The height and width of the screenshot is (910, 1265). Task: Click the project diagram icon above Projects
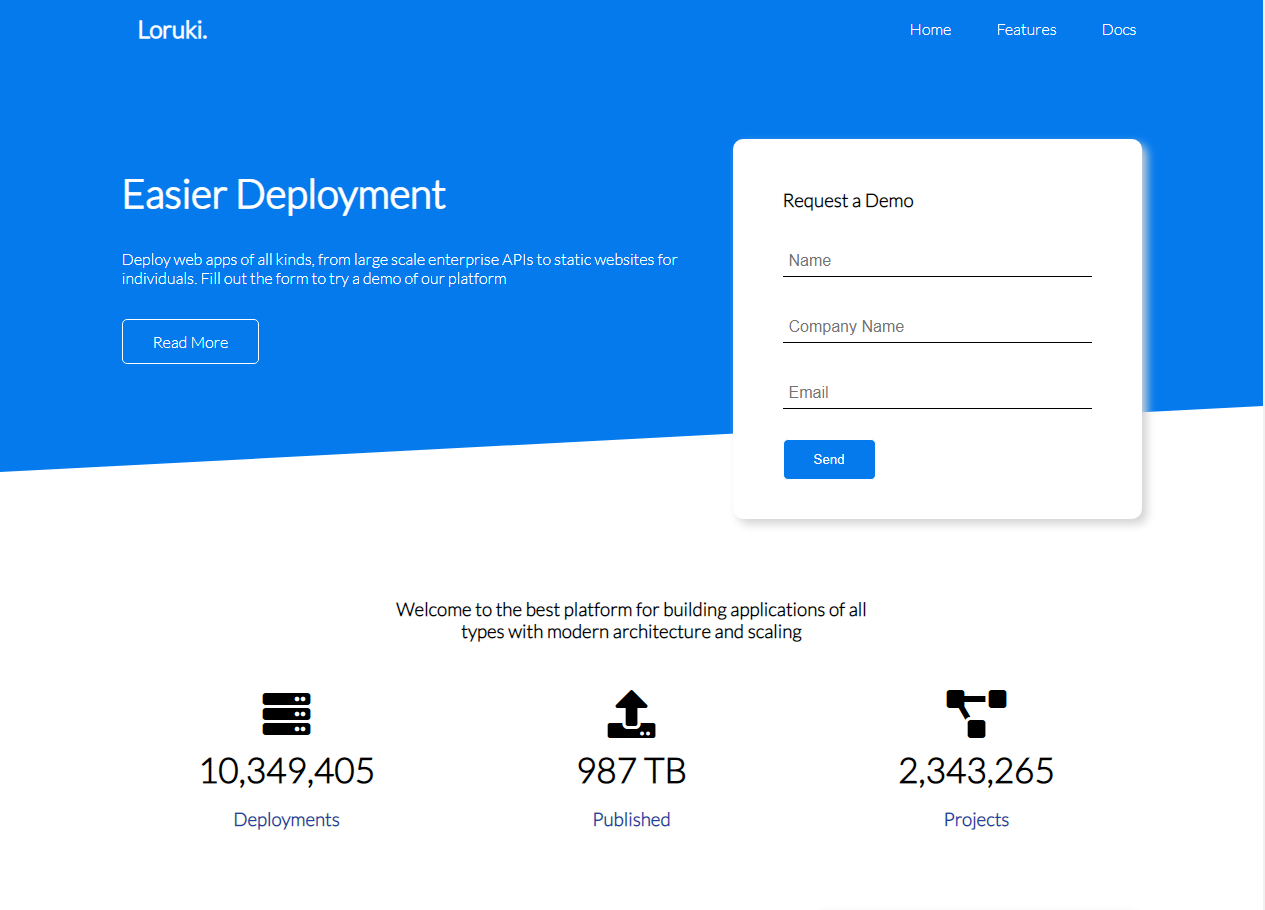click(x=976, y=714)
